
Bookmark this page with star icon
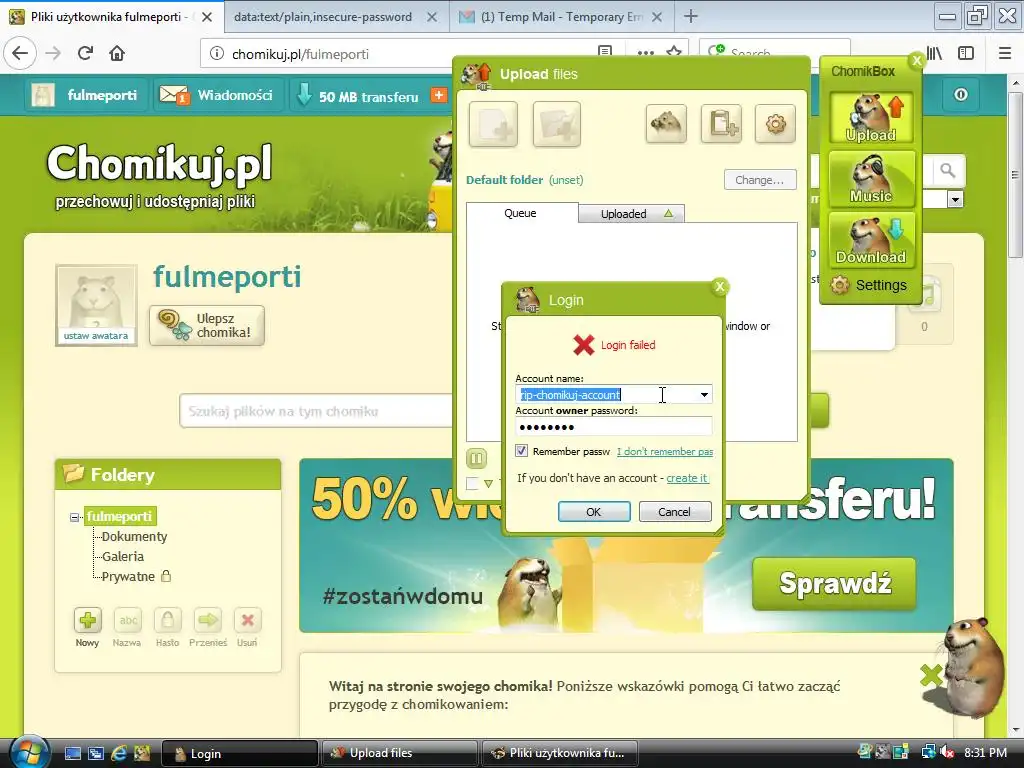coord(674,52)
